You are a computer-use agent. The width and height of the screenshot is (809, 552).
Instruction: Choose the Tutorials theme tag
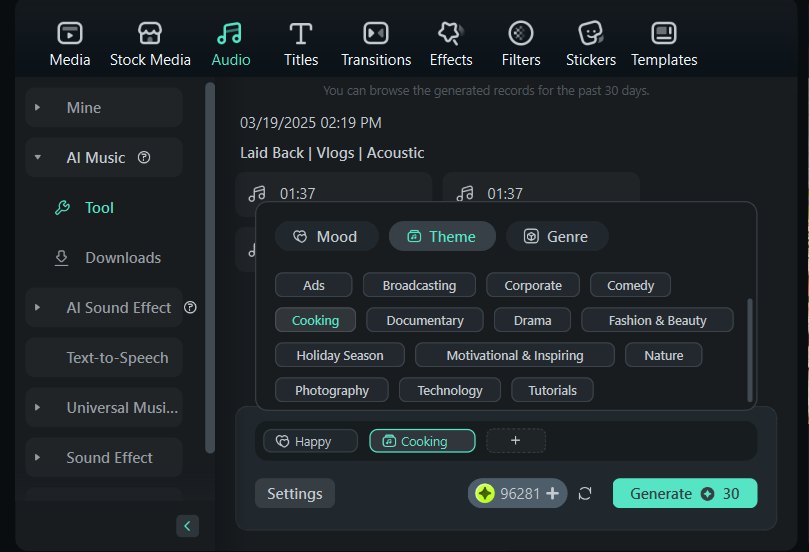pyautogui.click(x=552, y=391)
